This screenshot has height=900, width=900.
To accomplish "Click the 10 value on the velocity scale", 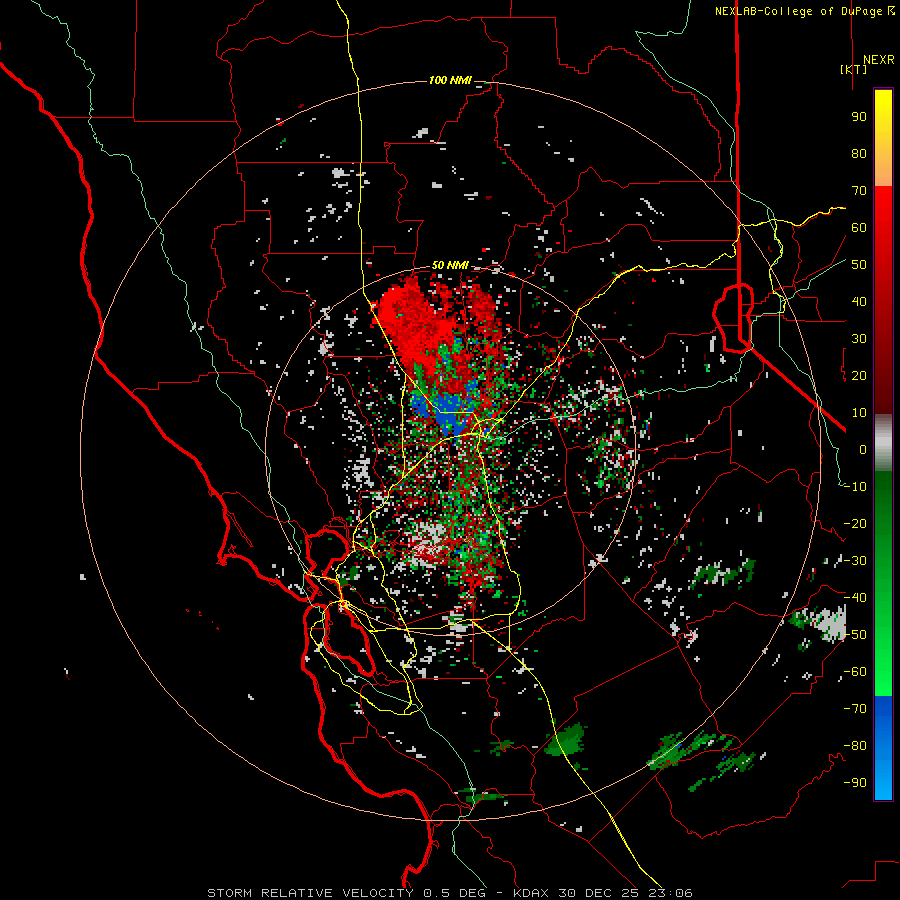I will tap(859, 413).
